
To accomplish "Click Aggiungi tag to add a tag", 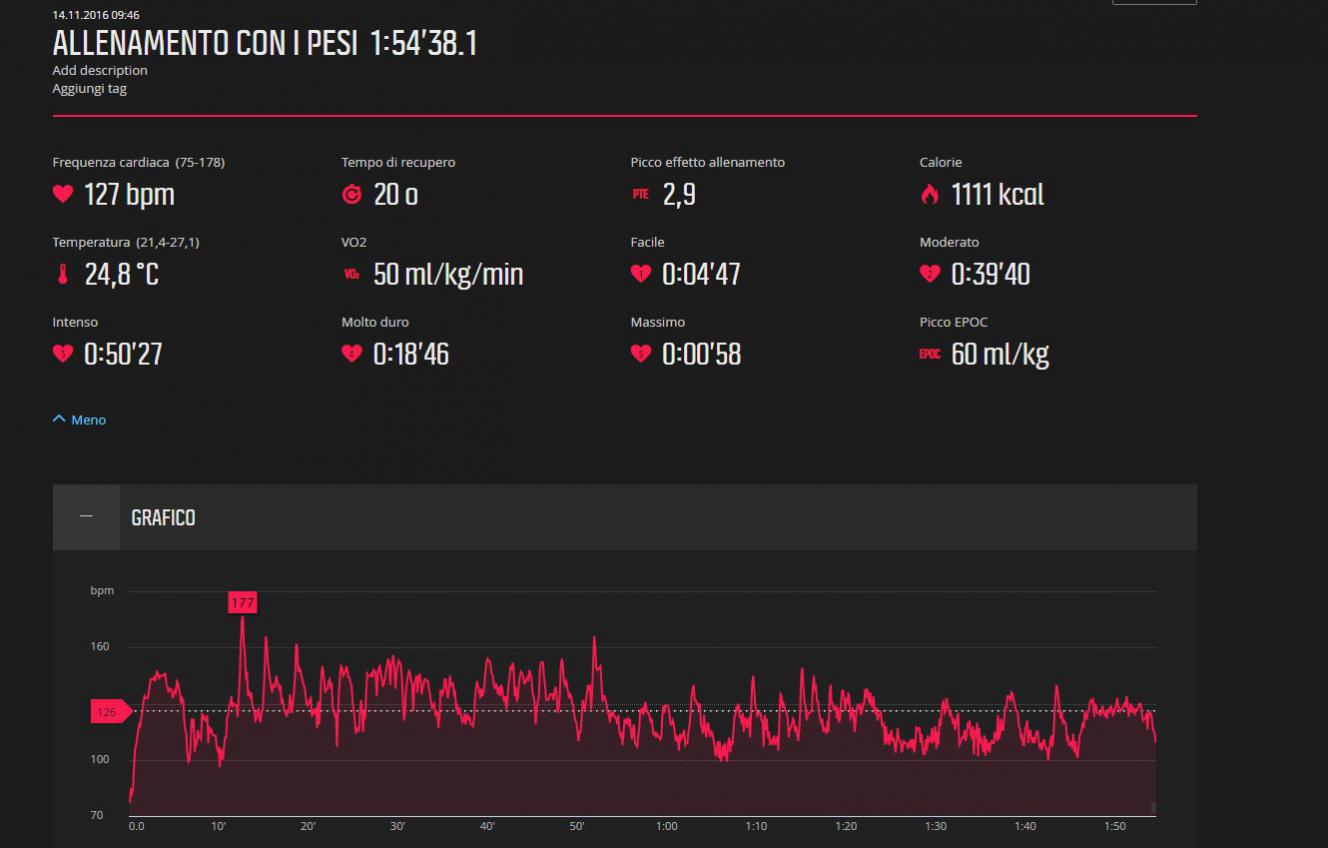I will 90,88.
